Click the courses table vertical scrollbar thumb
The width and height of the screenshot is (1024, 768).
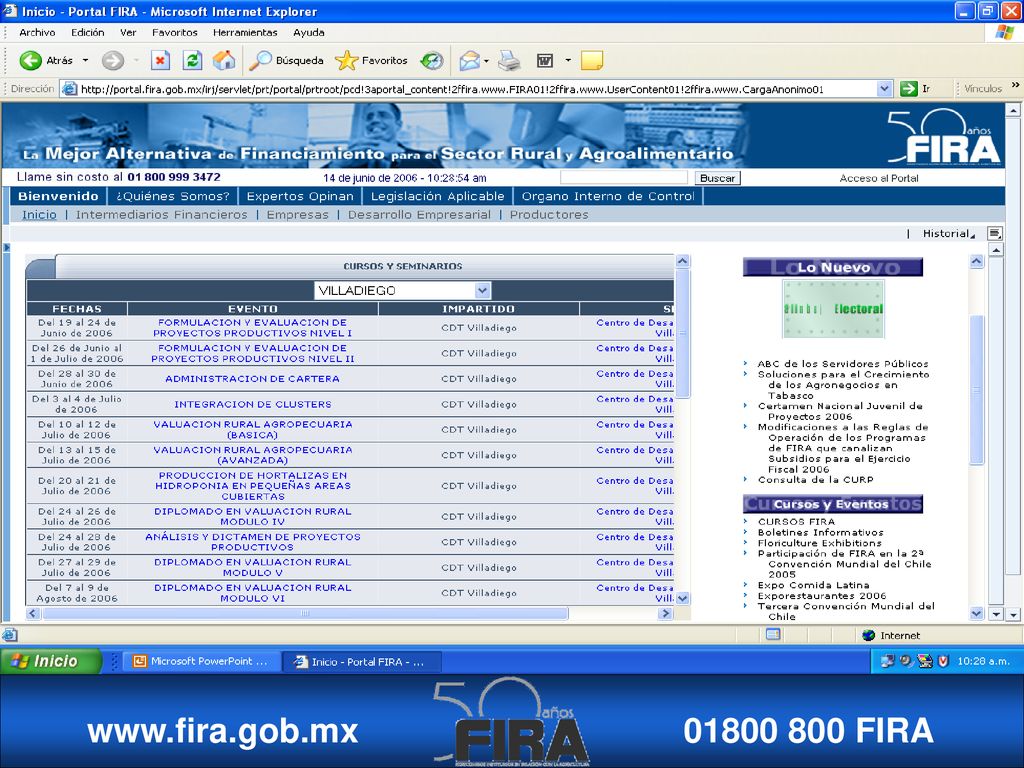tap(682, 333)
